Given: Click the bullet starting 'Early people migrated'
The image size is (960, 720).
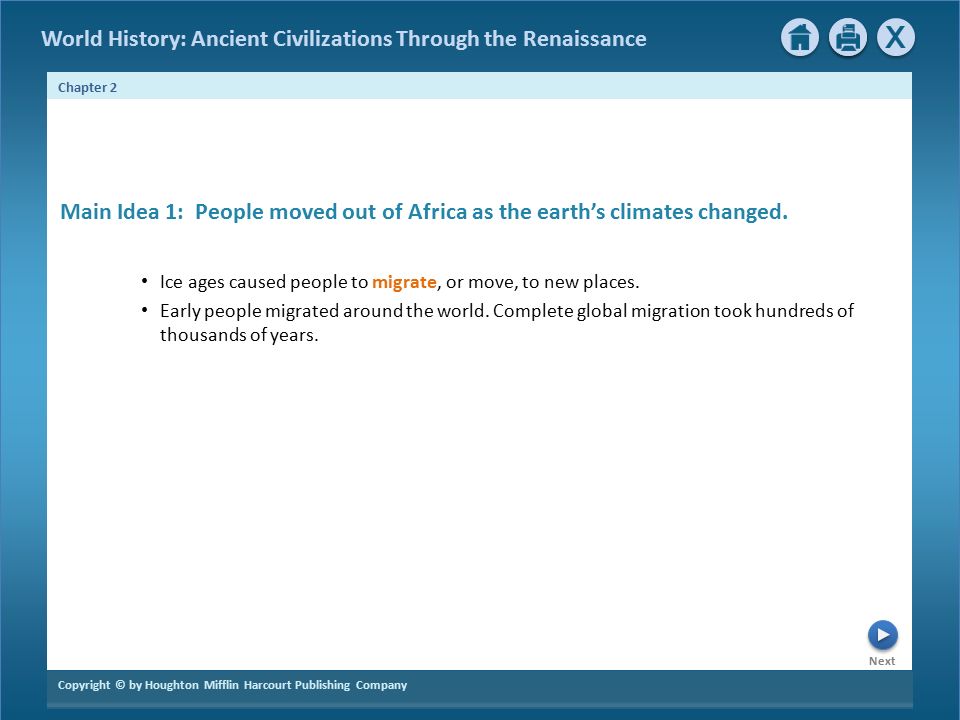Looking at the screenshot, I should point(506,323).
